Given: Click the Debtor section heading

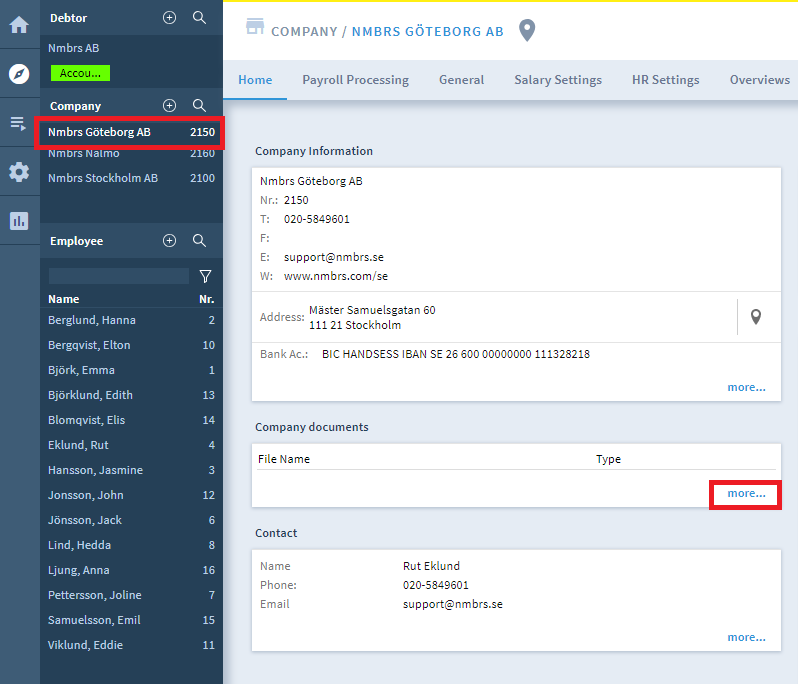Looking at the screenshot, I should [x=69, y=18].
